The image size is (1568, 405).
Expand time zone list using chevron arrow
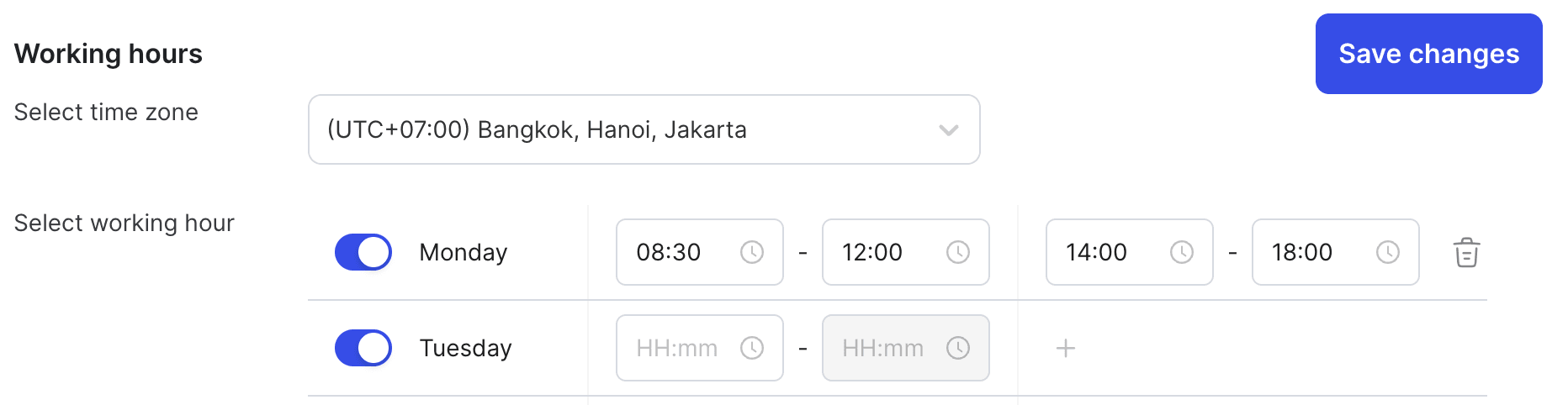coord(948,130)
